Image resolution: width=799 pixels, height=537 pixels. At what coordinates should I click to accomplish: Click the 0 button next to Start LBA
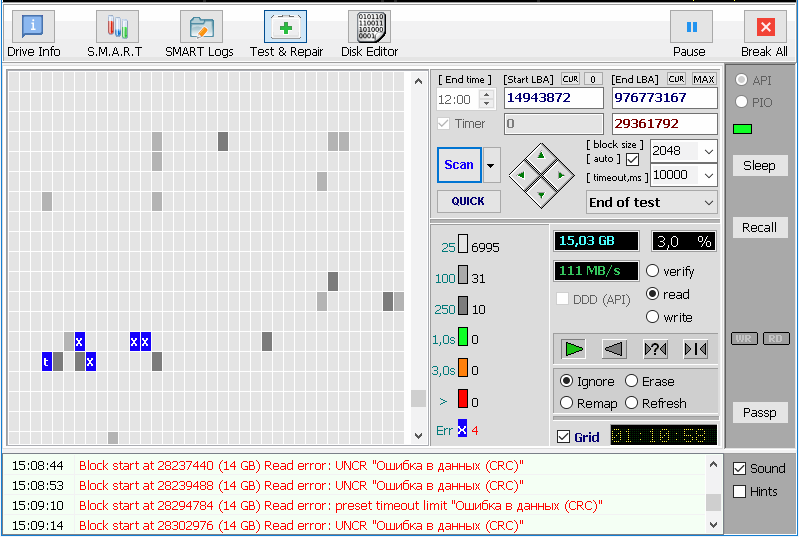coord(593,79)
